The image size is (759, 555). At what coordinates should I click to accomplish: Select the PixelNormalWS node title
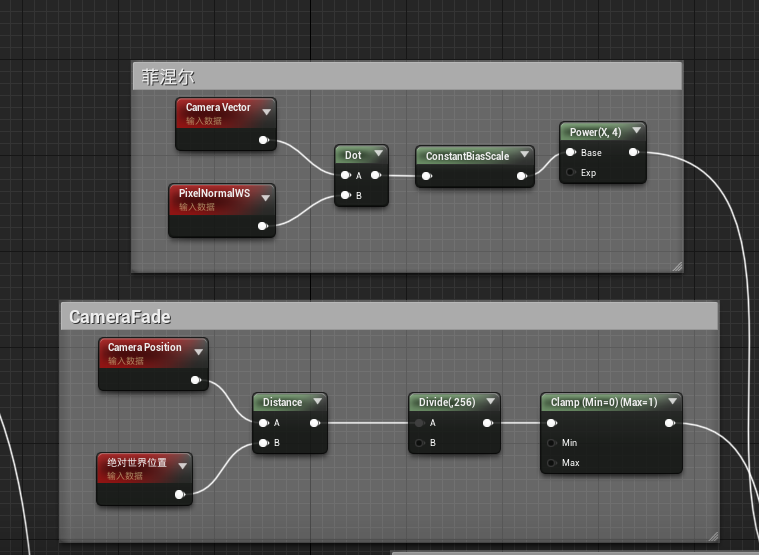(214, 193)
